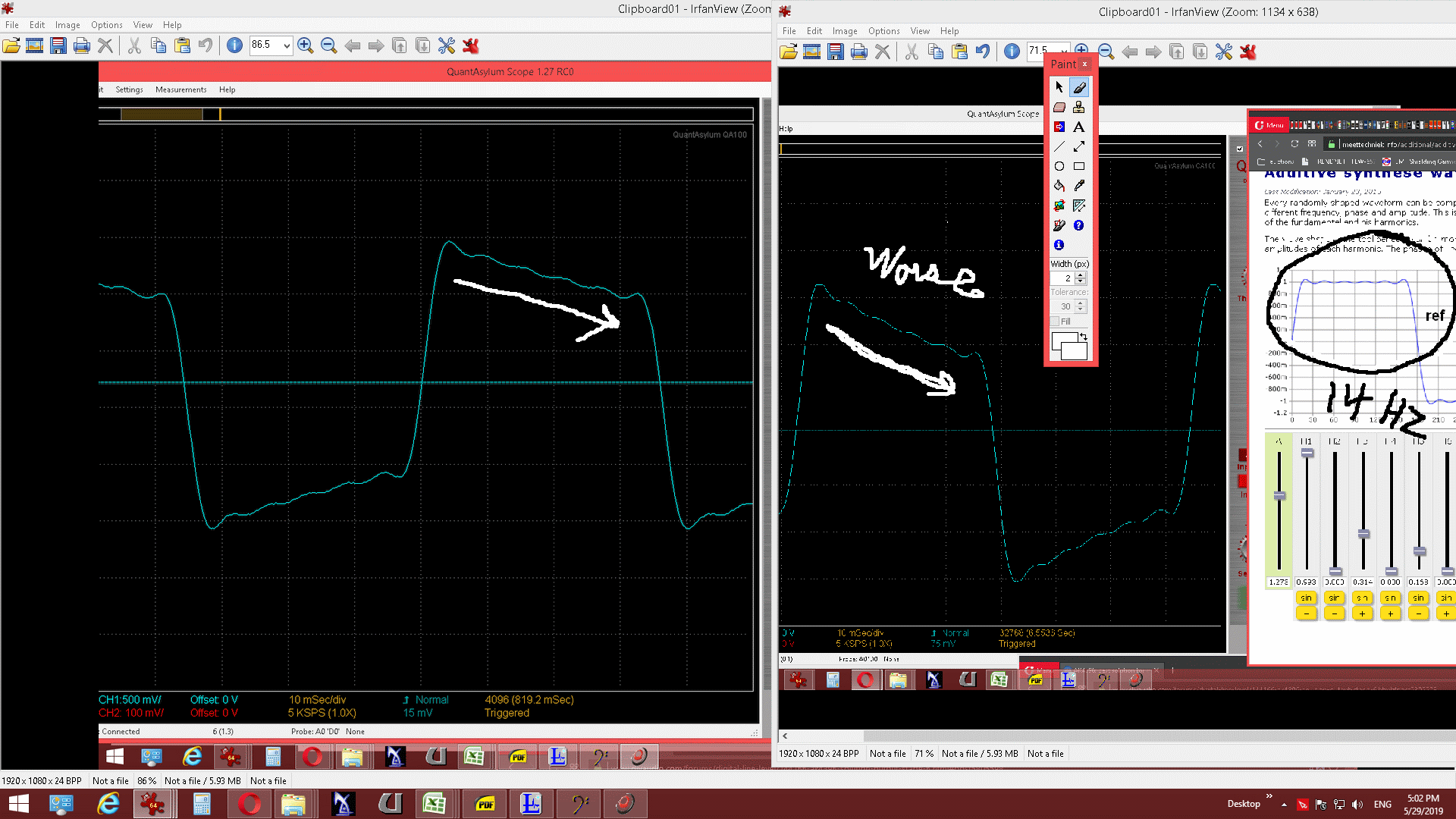Toggle the plus sign button under H4
Image resolution: width=1456 pixels, height=819 pixels.
(x=1391, y=613)
